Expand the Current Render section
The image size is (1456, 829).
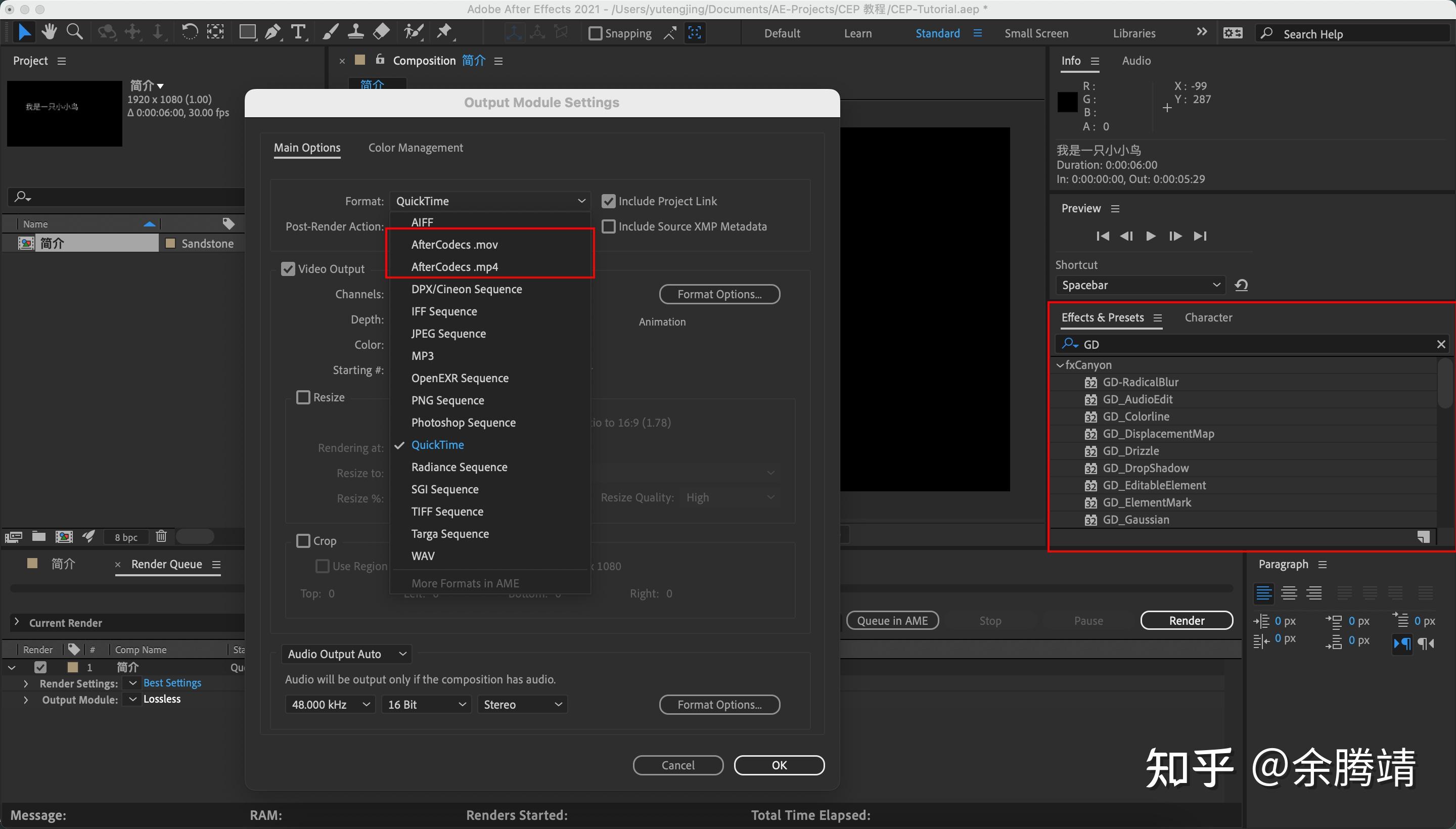[x=17, y=622]
